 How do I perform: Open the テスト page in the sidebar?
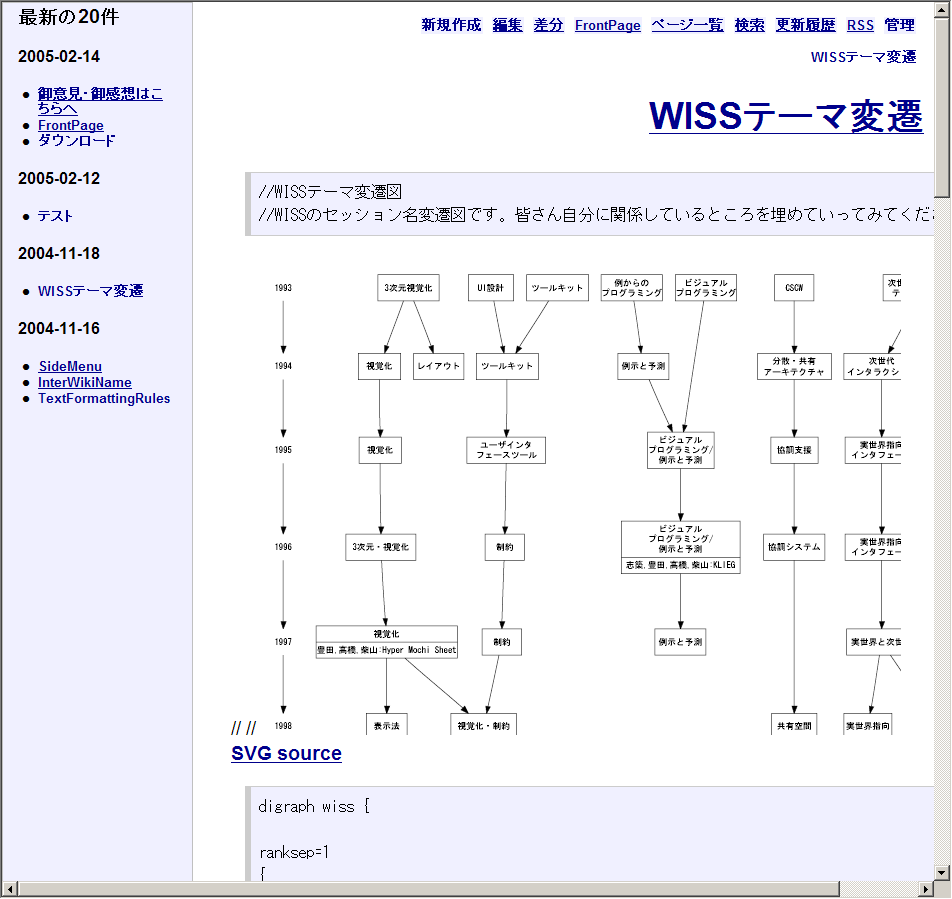click(55, 216)
